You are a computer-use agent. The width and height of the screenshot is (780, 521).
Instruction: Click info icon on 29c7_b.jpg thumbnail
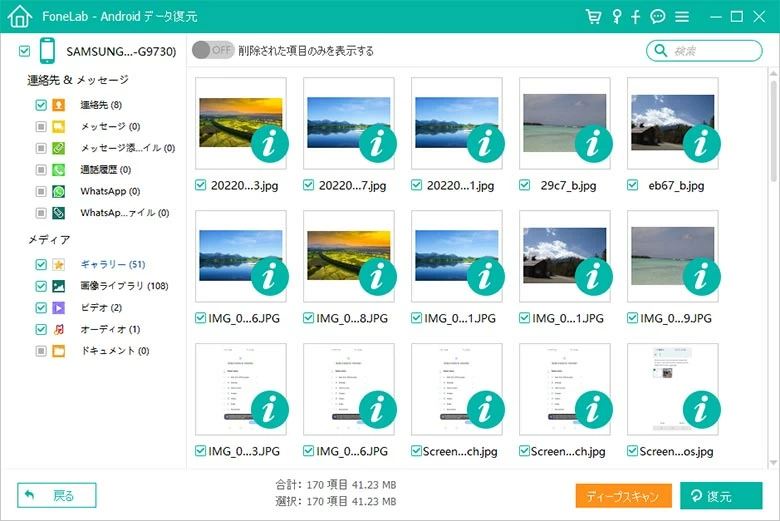[591, 146]
